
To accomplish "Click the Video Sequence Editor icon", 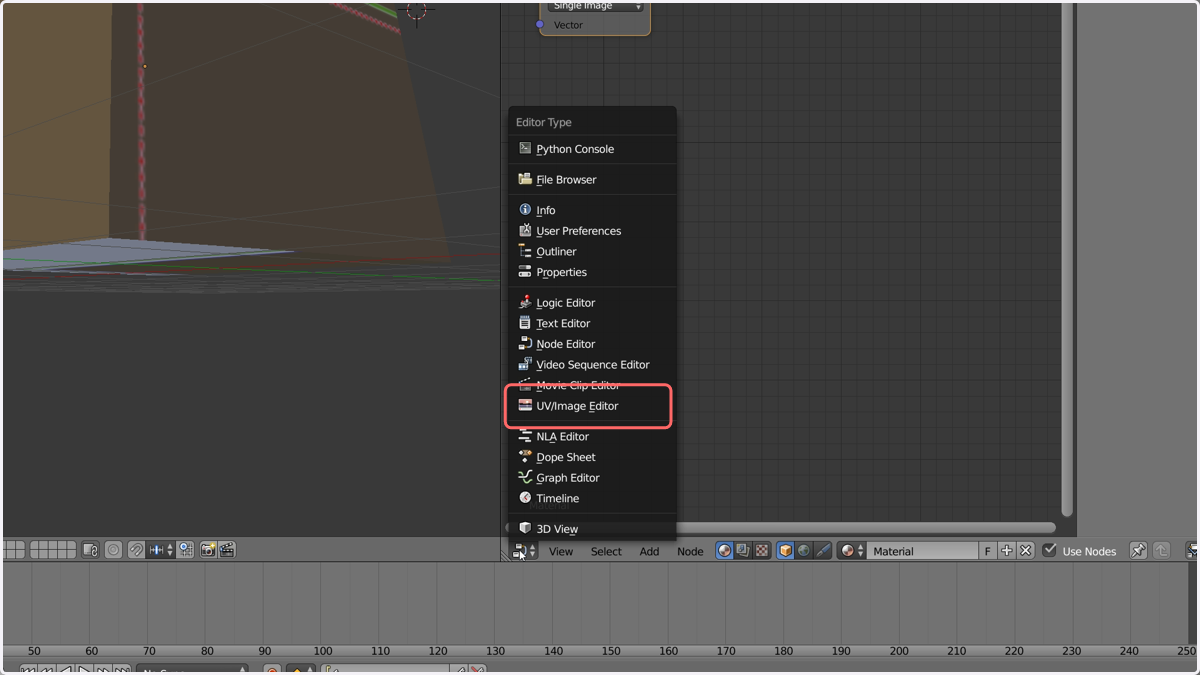I will [x=525, y=364].
